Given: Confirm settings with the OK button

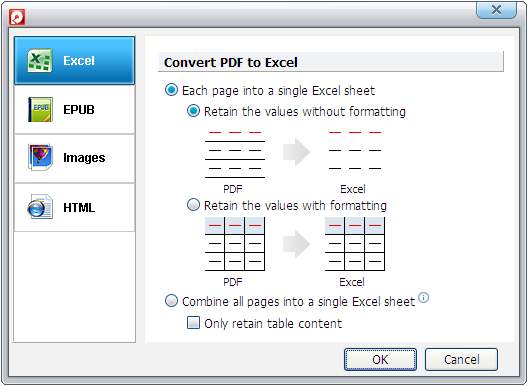Looking at the screenshot, I should pyautogui.click(x=380, y=359).
